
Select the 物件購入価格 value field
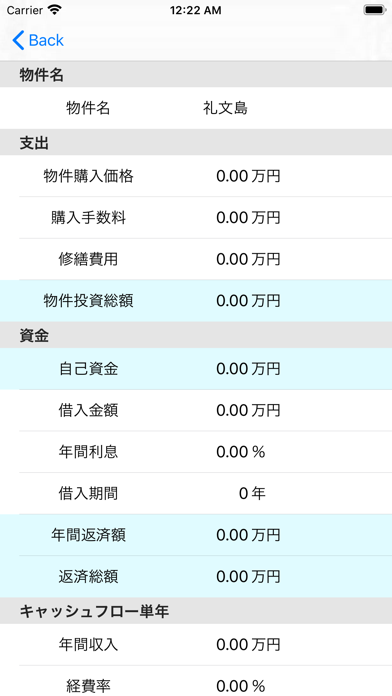coord(248,176)
